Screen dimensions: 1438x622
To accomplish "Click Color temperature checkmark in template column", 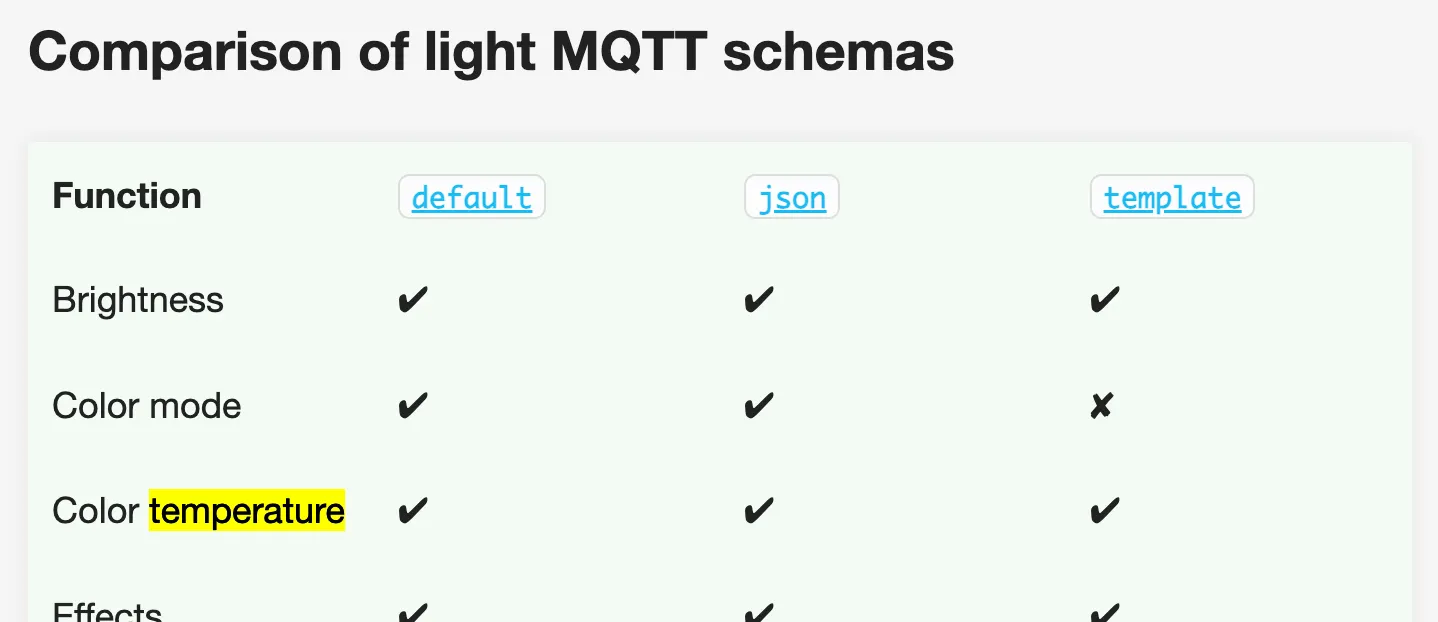I will 1104,511.
